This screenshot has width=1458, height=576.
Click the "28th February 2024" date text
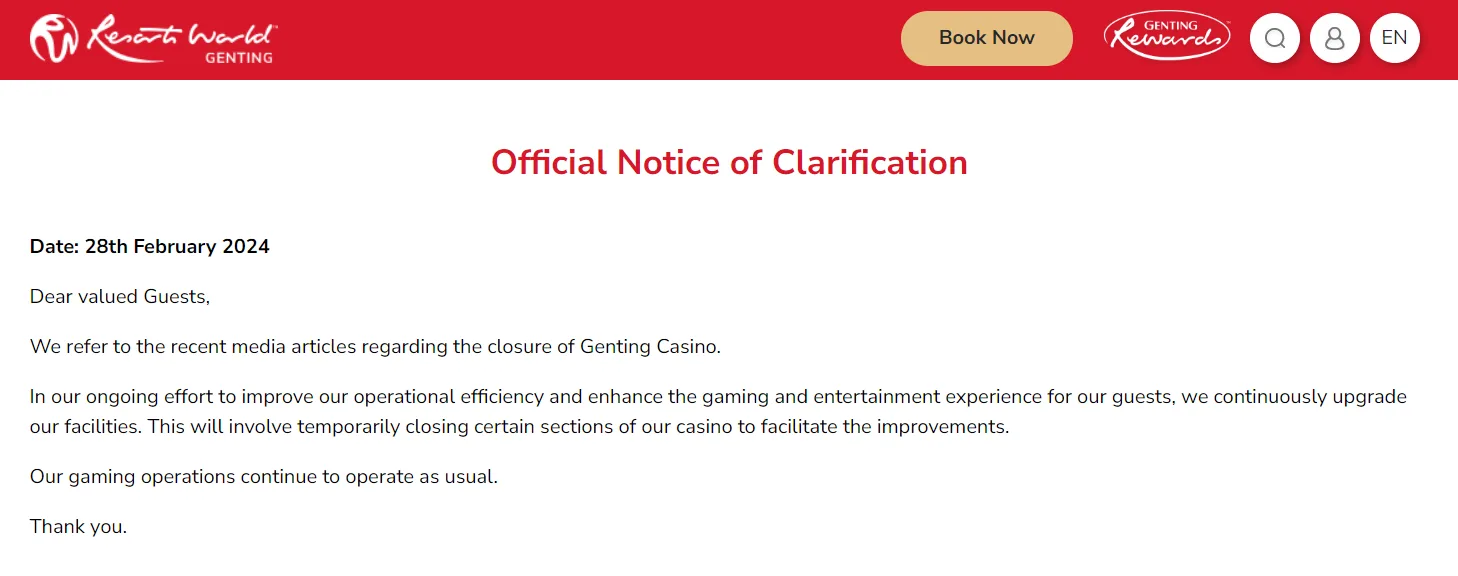pos(177,246)
